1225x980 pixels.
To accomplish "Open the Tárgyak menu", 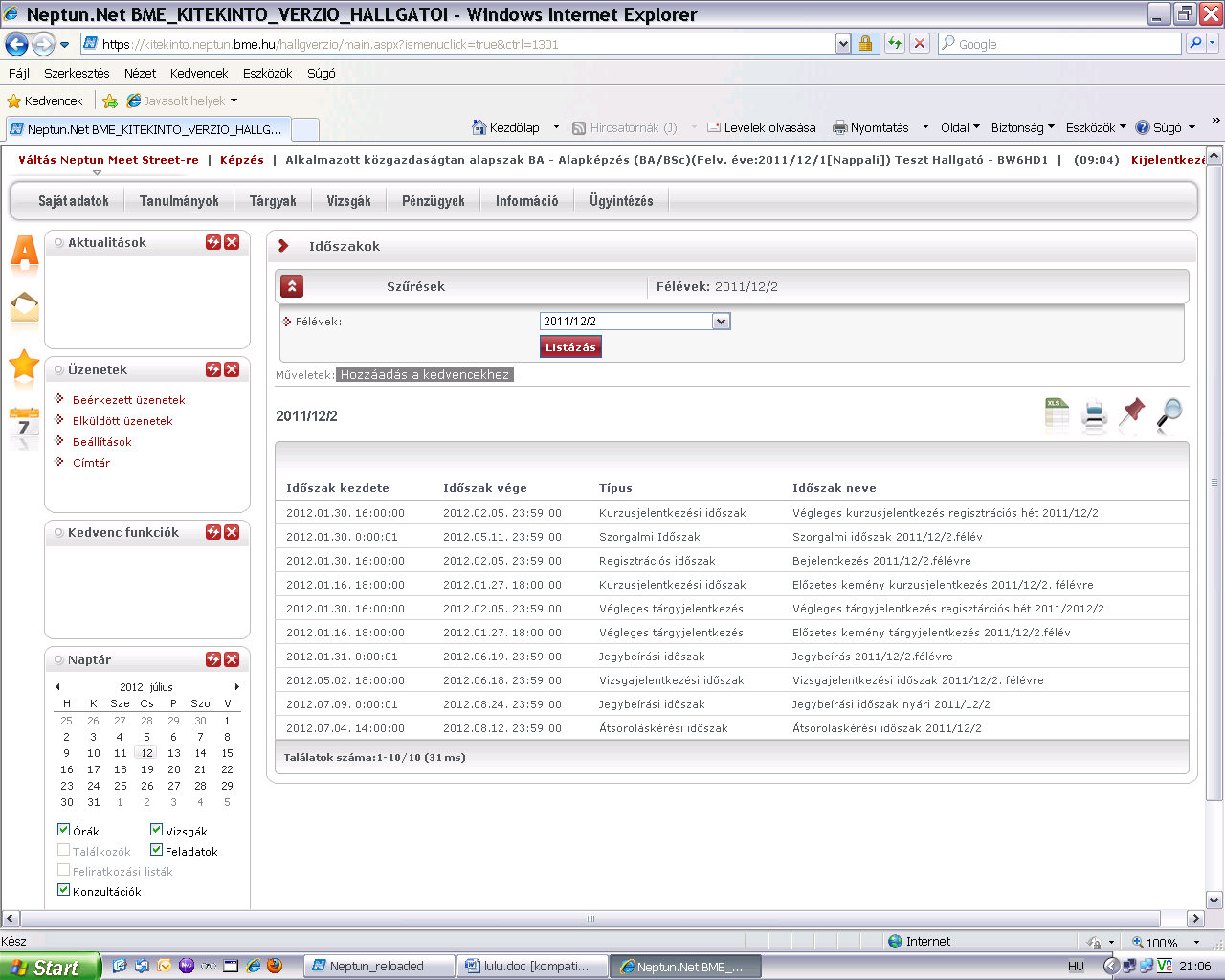I will coord(273,201).
